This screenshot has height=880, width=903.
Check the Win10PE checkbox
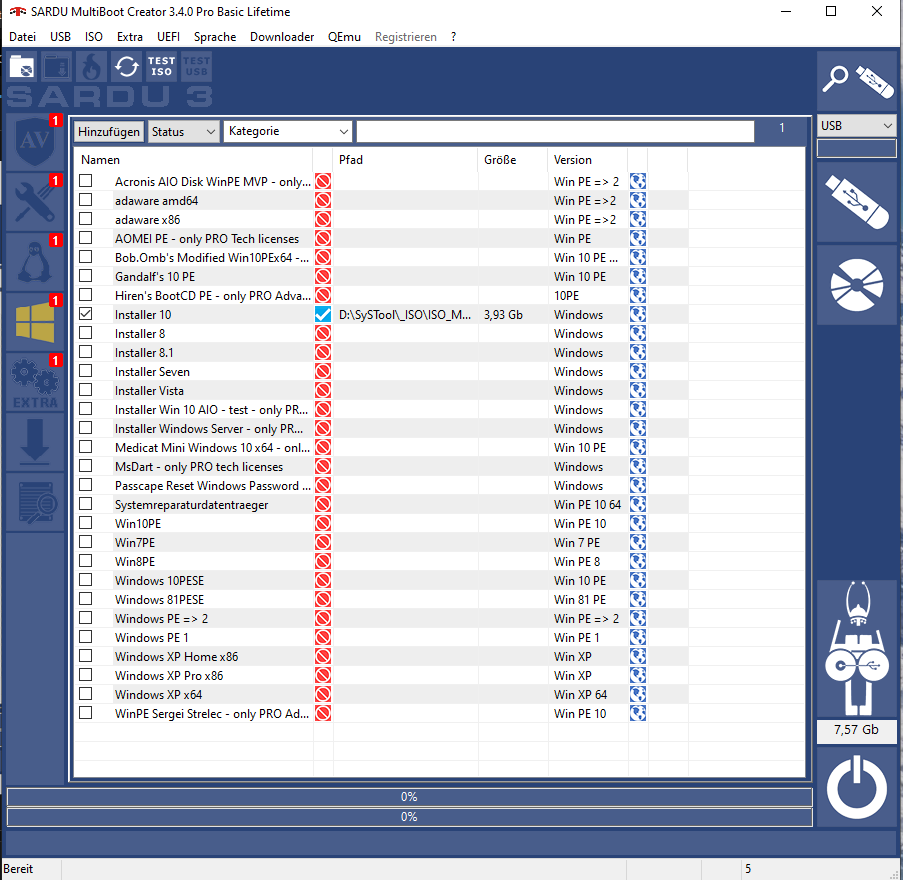coord(86,523)
